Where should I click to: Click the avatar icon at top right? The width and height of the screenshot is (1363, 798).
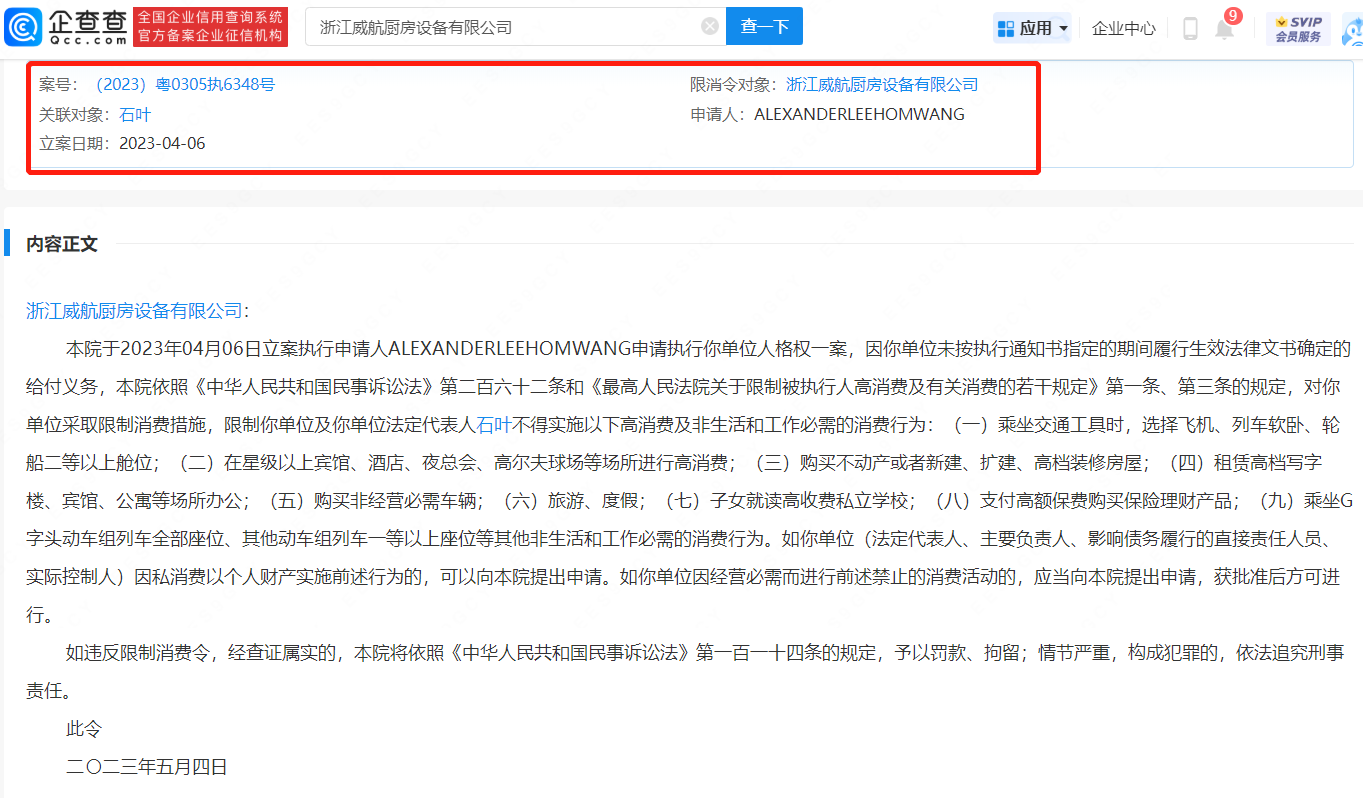pos(1354,30)
